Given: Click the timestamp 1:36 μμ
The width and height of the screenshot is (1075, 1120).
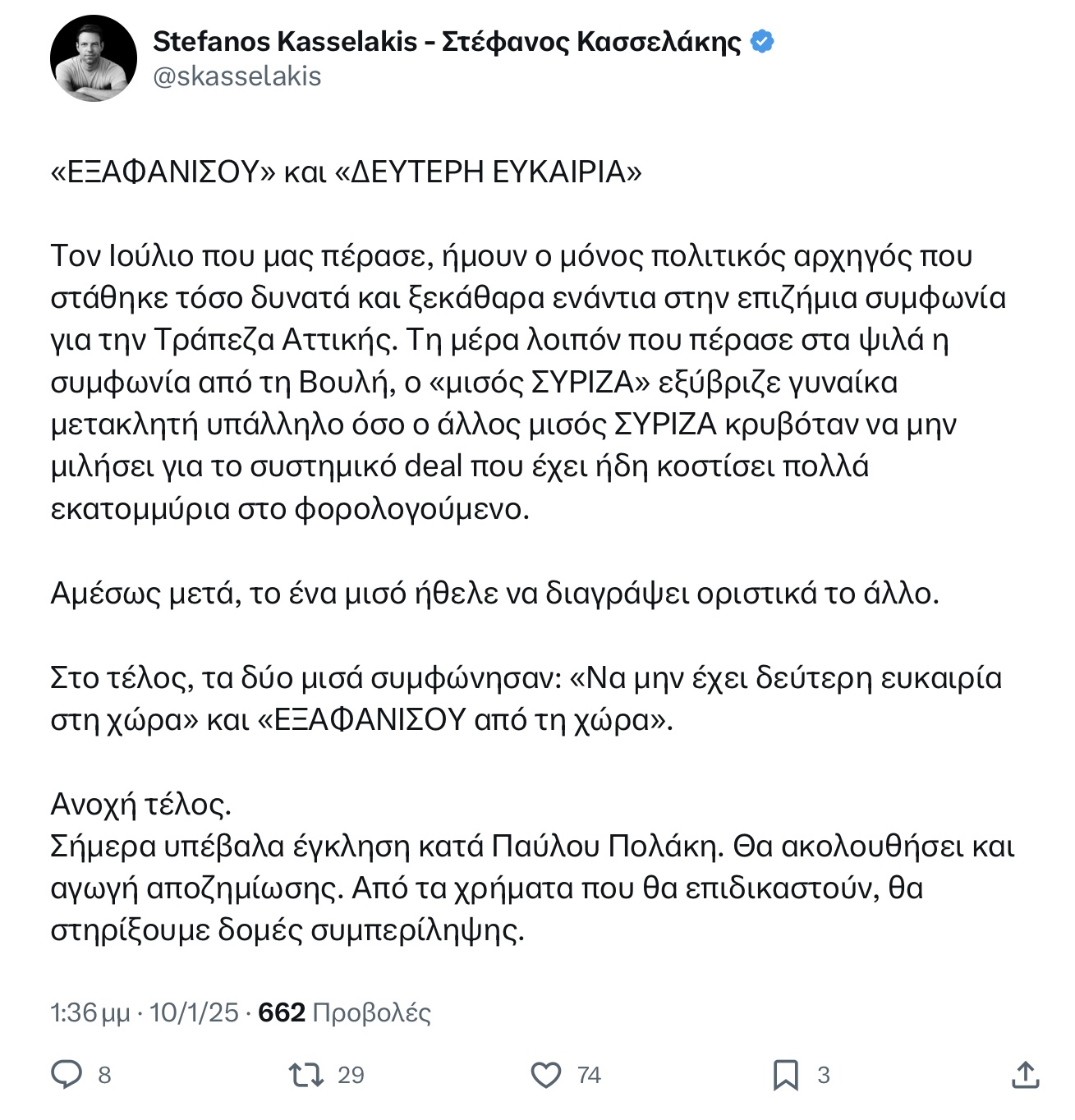Looking at the screenshot, I should pyautogui.click(x=90, y=1012).
